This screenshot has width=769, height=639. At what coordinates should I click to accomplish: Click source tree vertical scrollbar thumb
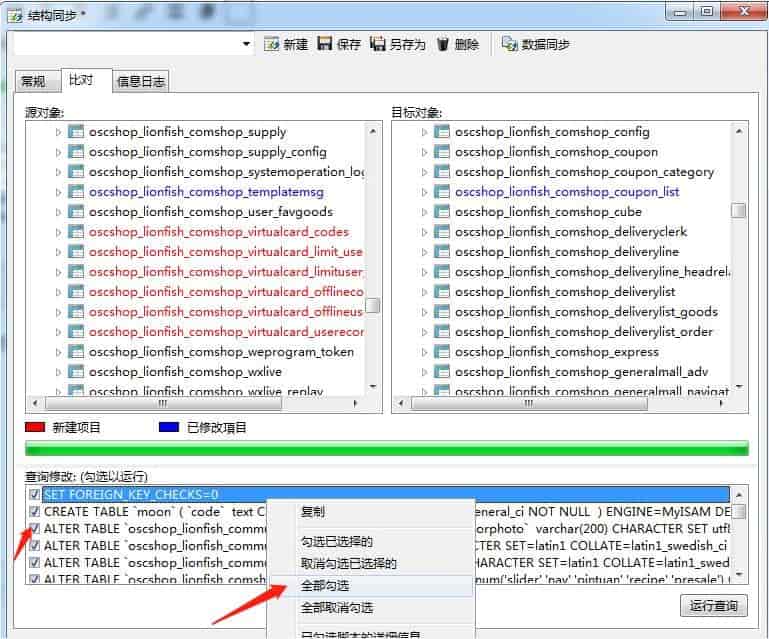tap(373, 305)
